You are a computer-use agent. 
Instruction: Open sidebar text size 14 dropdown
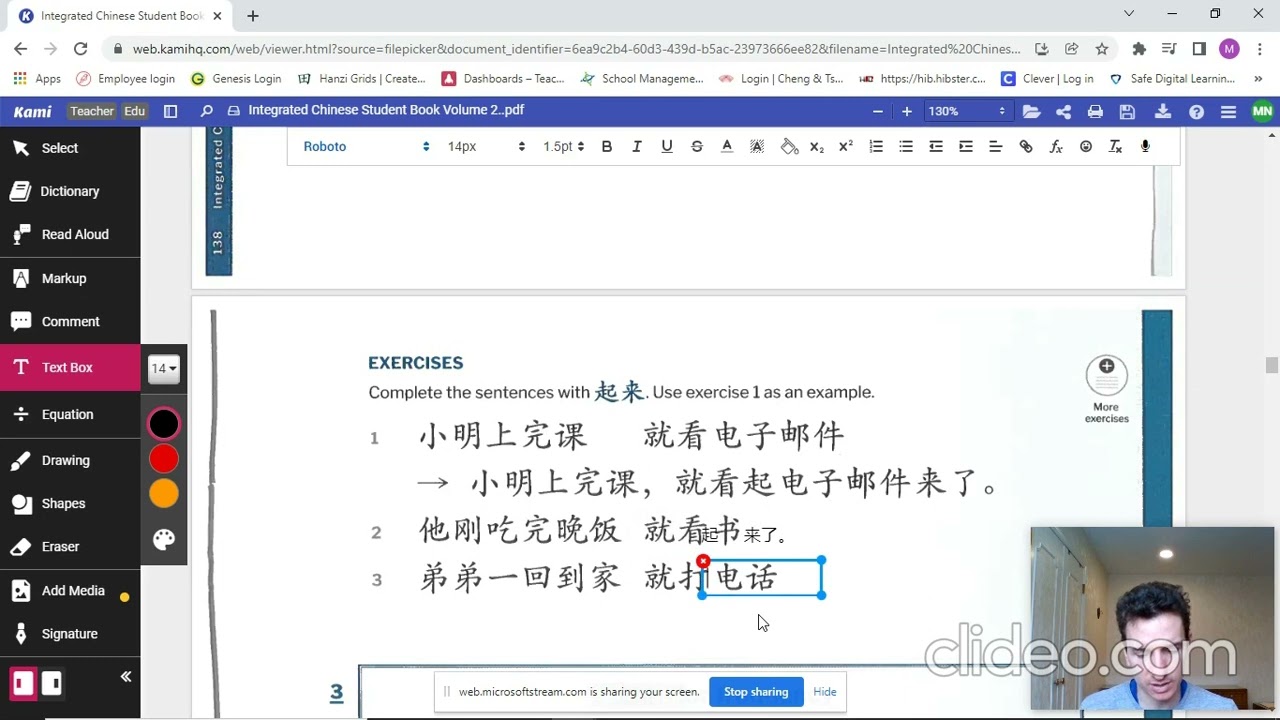click(163, 368)
